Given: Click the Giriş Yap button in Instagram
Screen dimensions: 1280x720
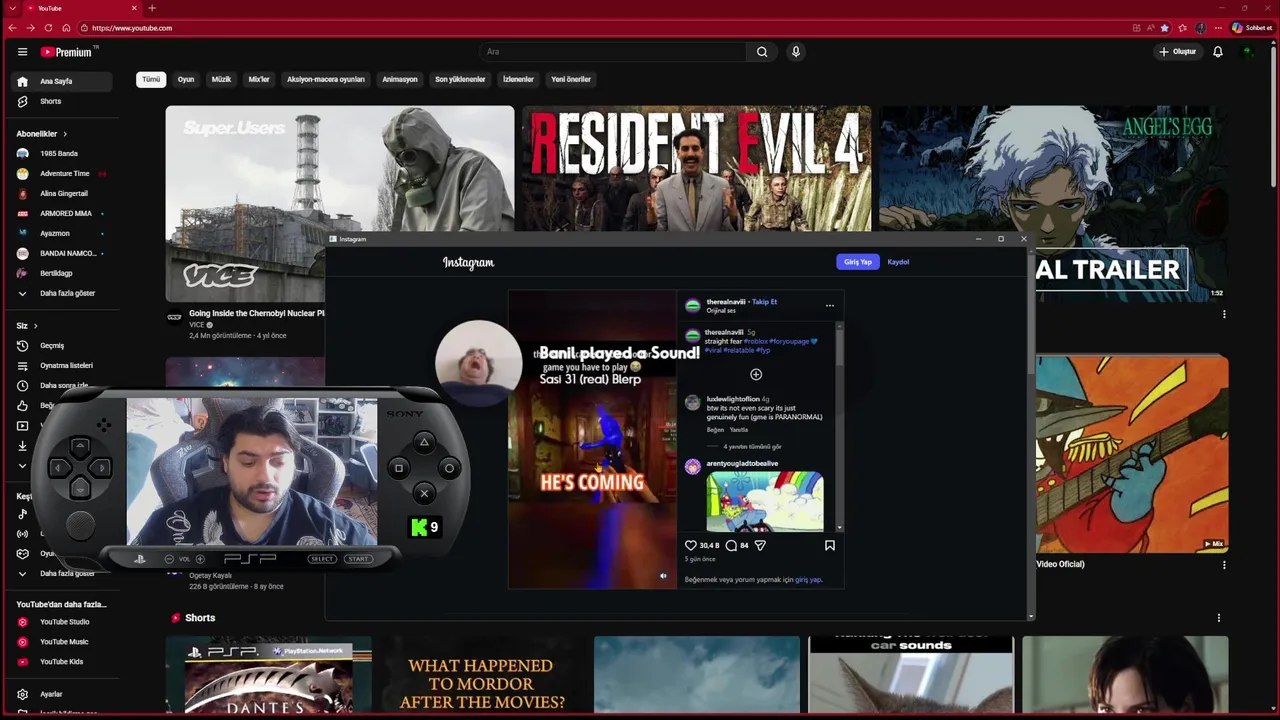Looking at the screenshot, I should pyautogui.click(x=858, y=262).
